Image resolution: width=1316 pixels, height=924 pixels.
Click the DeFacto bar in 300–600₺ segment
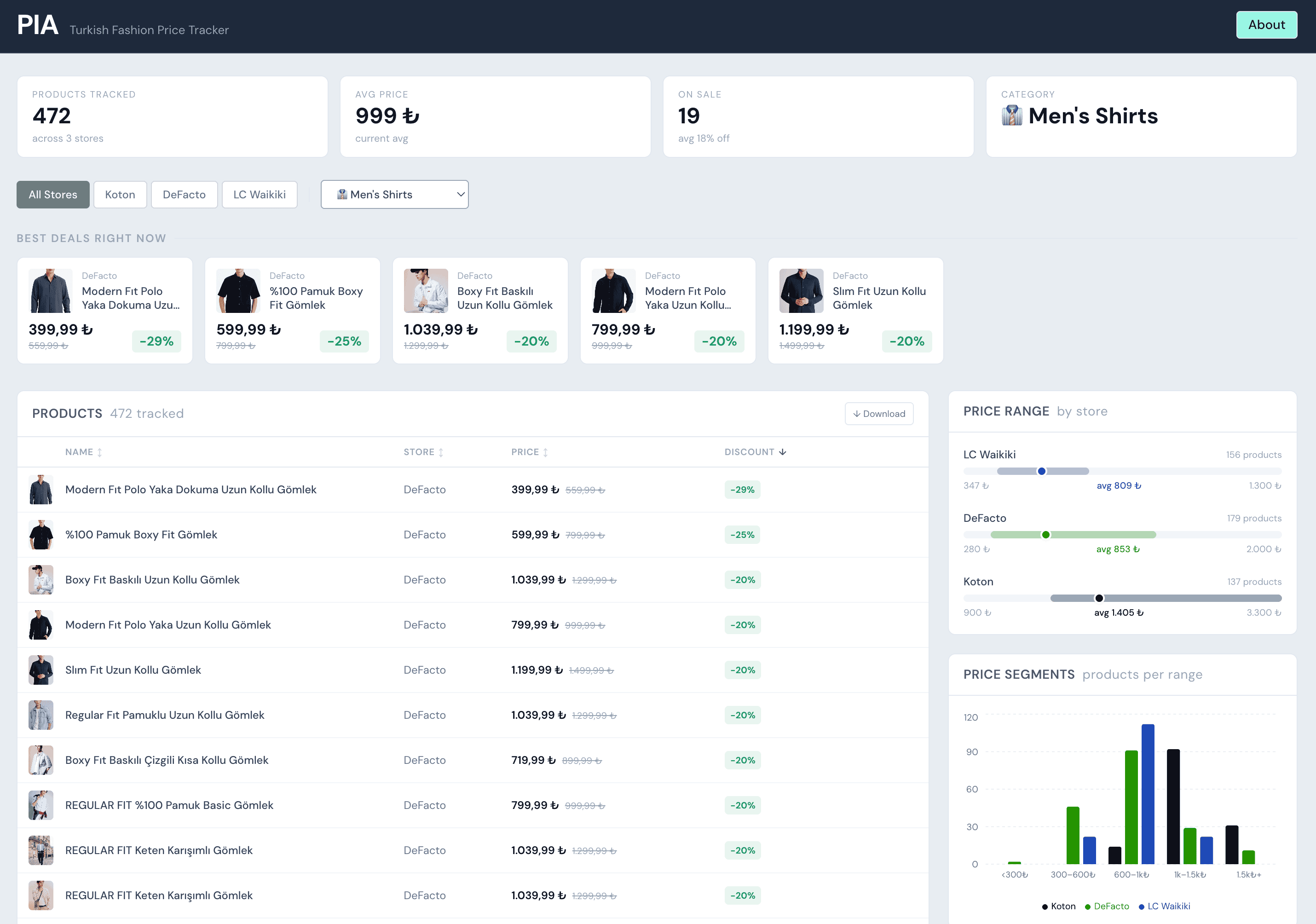[x=1073, y=835]
